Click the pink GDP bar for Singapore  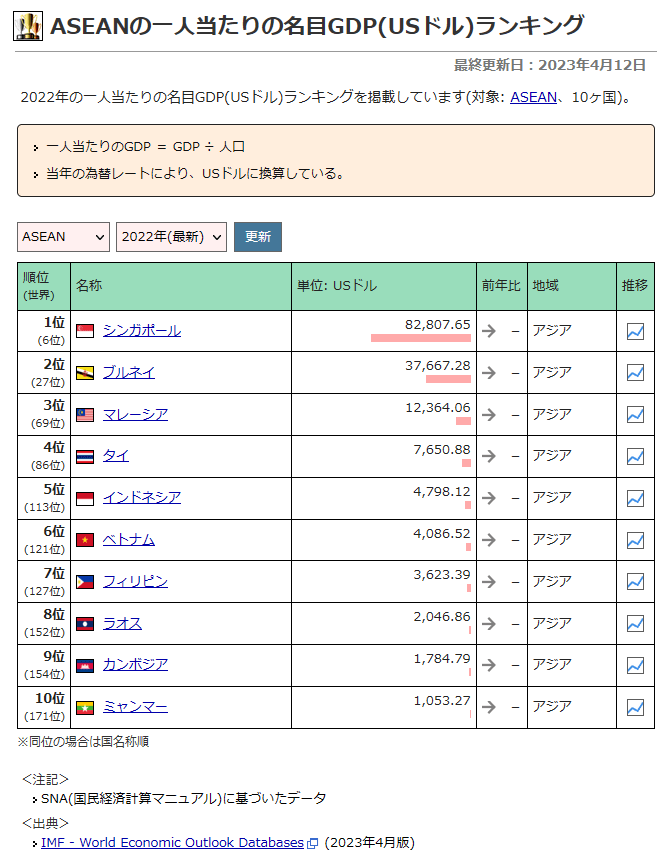tap(420, 338)
